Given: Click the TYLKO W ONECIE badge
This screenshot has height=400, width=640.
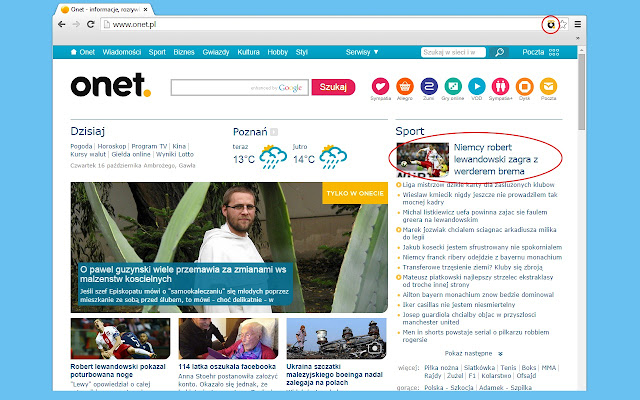Looking at the screenshot, I should pyautogui.click(x=355, y=193).
